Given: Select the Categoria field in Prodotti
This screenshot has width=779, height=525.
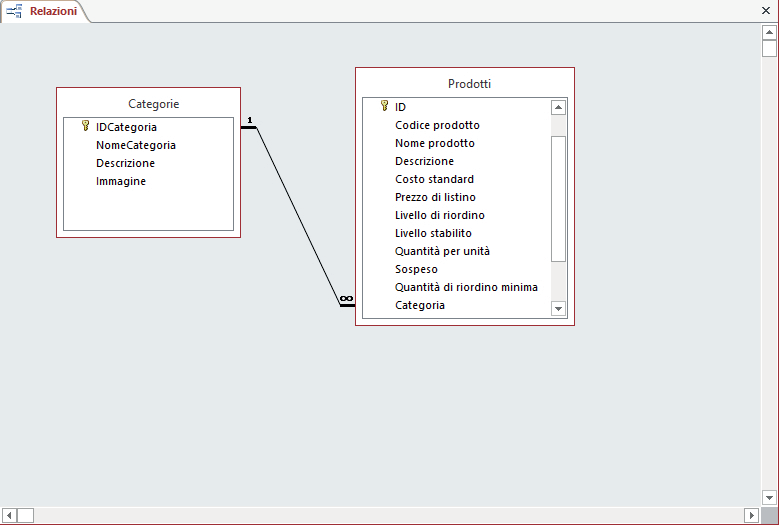Looking at the screenshot, I should tap(420, 305).
